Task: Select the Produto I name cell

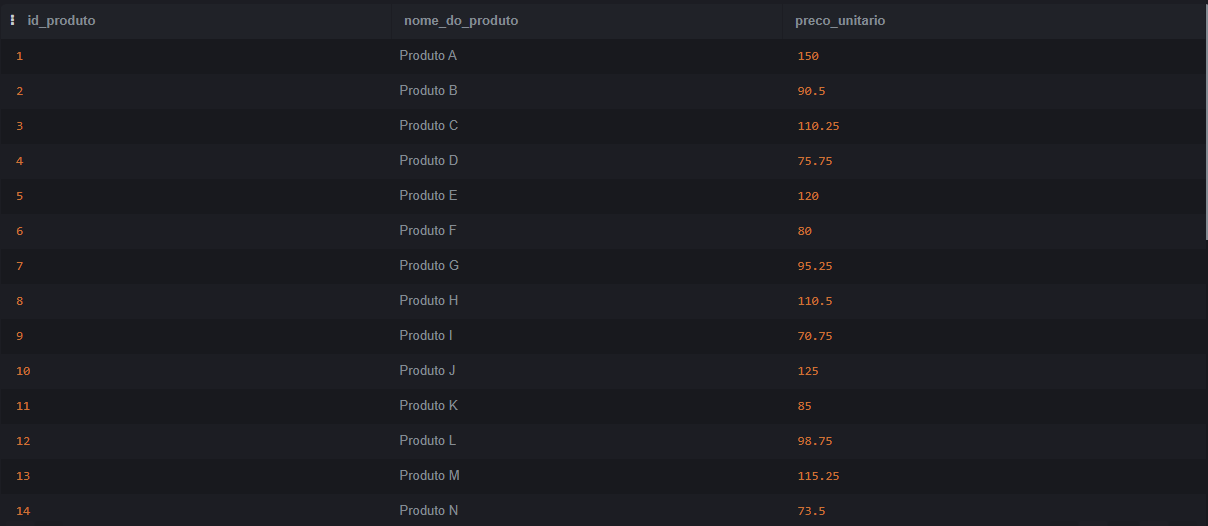Action: [x=426, y=336]
